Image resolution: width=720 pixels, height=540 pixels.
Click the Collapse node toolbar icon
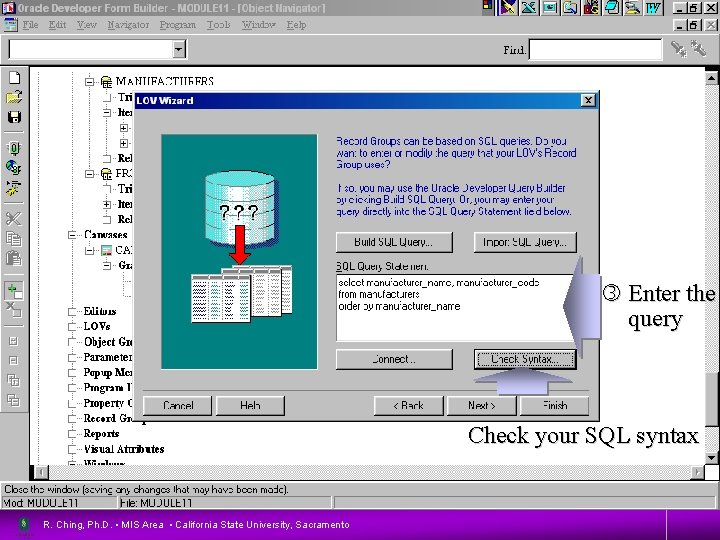[x=14, y=360]
